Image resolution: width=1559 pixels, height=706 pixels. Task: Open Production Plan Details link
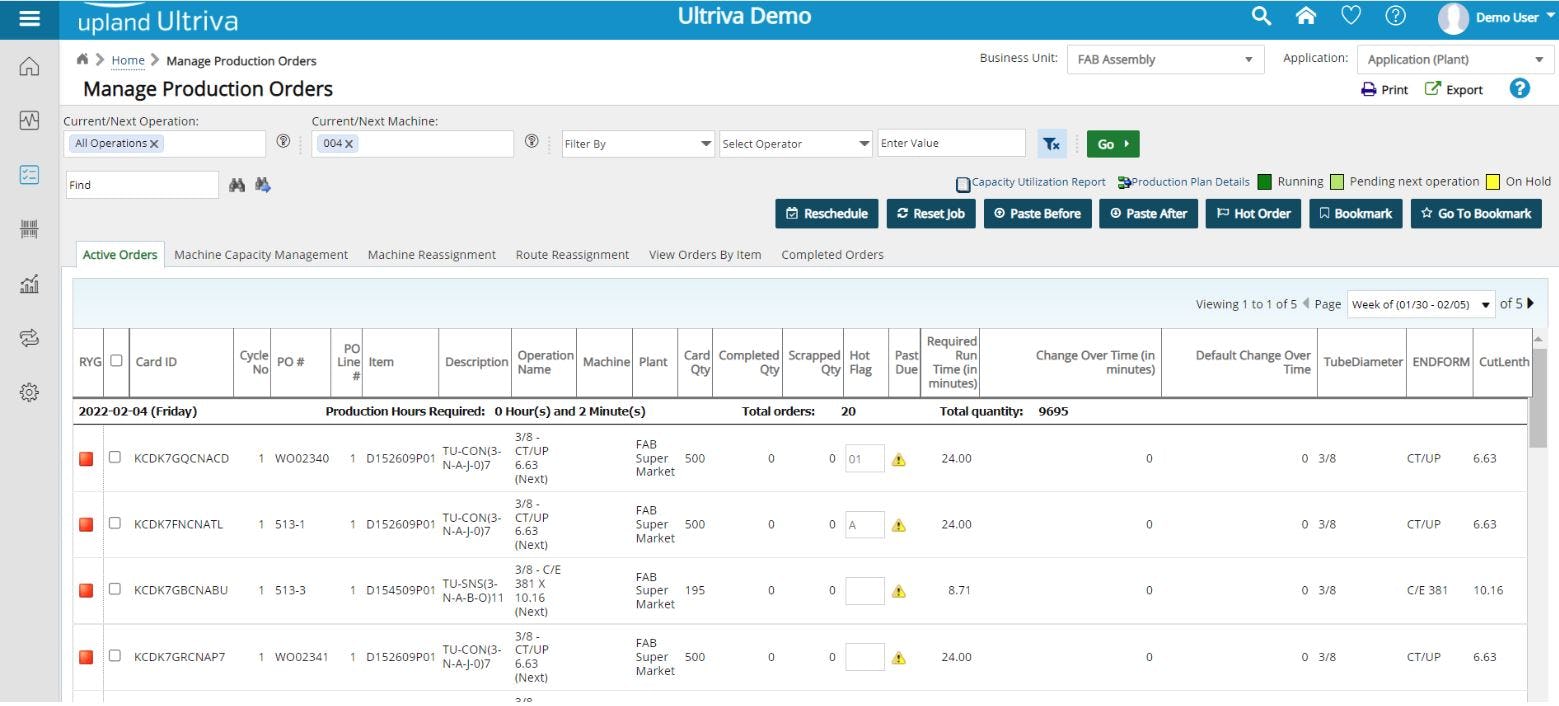pyautogui.click(x=1190, y=182)
